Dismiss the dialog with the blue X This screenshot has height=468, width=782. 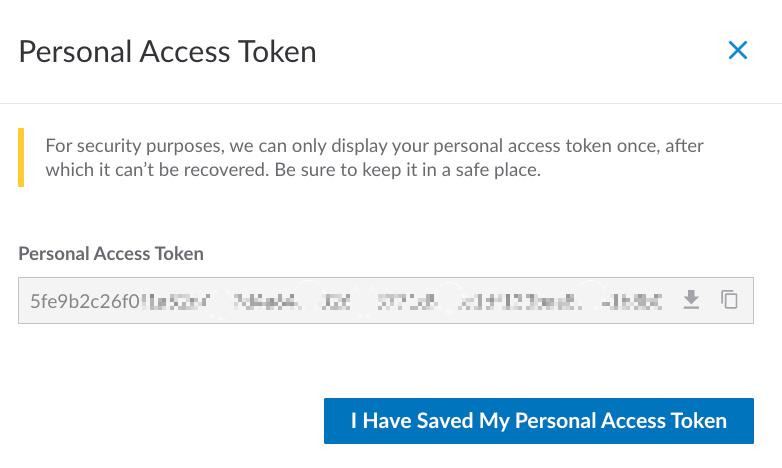738,50
